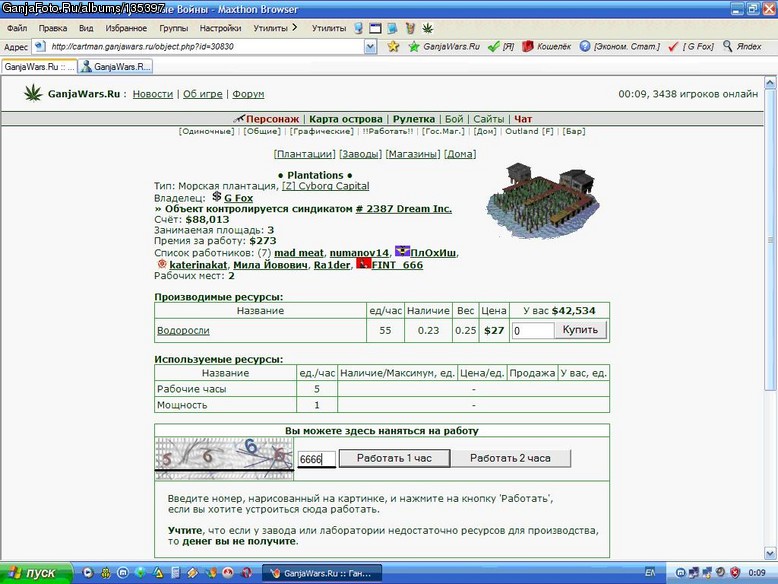The width and height of the screenshot is (778, 584).
Task: Open the Рулетка link
Action: point(414,119)
